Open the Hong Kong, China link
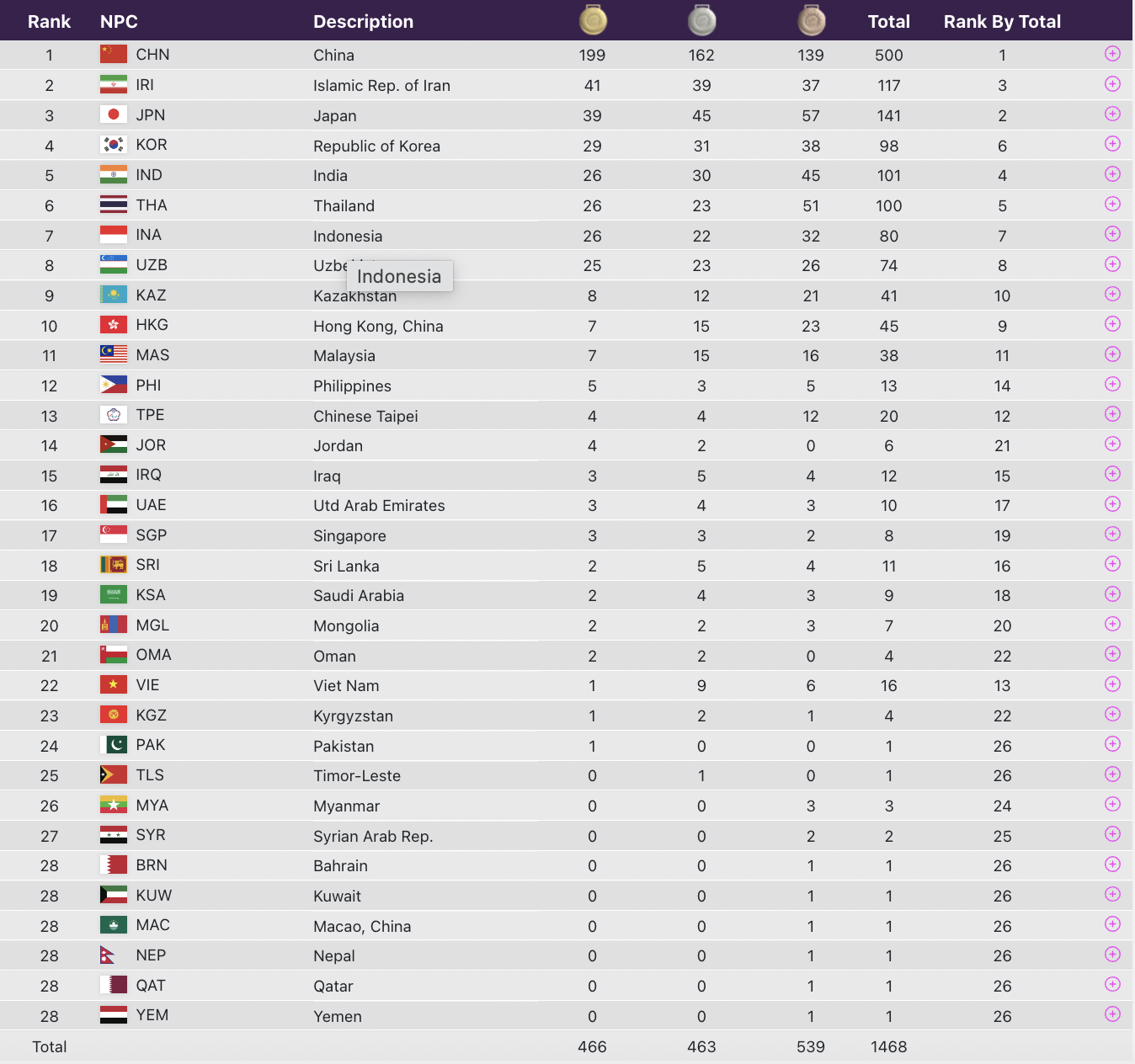The height and width of the screenshot is (1064, 1135). coord(378,327)
